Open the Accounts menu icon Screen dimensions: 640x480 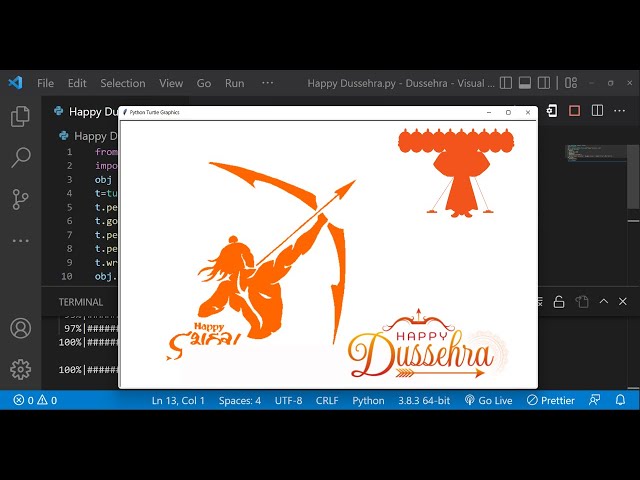click(20, 328)
